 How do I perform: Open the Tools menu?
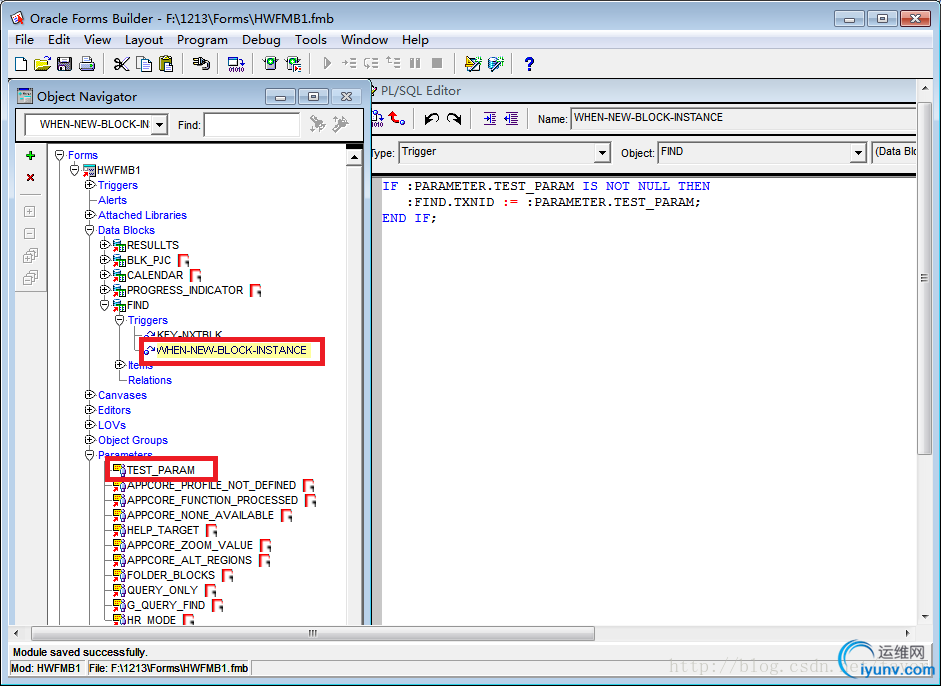click(x=311, y=40)
